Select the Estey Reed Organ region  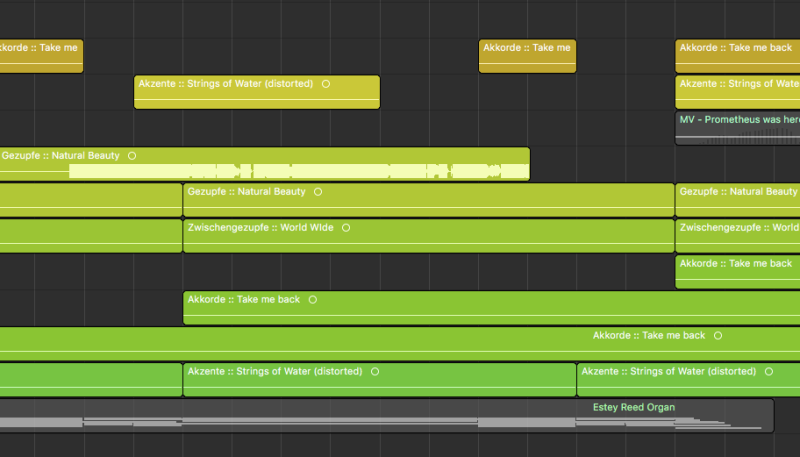coord(387,416)
